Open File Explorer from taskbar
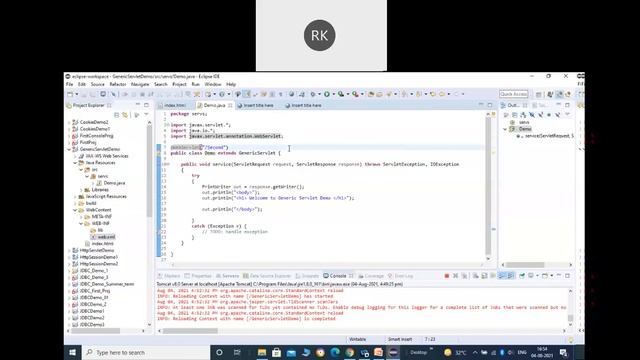Screen dimensions: 640x360 click(262, 352)
